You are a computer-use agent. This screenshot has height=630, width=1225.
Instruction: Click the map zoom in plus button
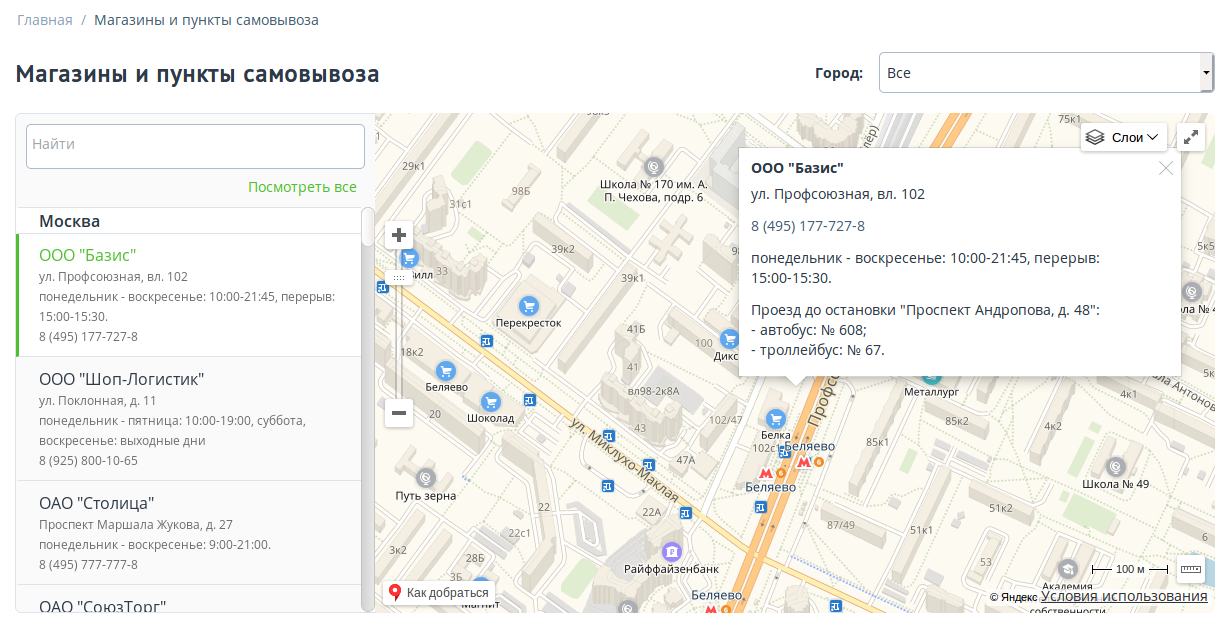coord(399,235)
